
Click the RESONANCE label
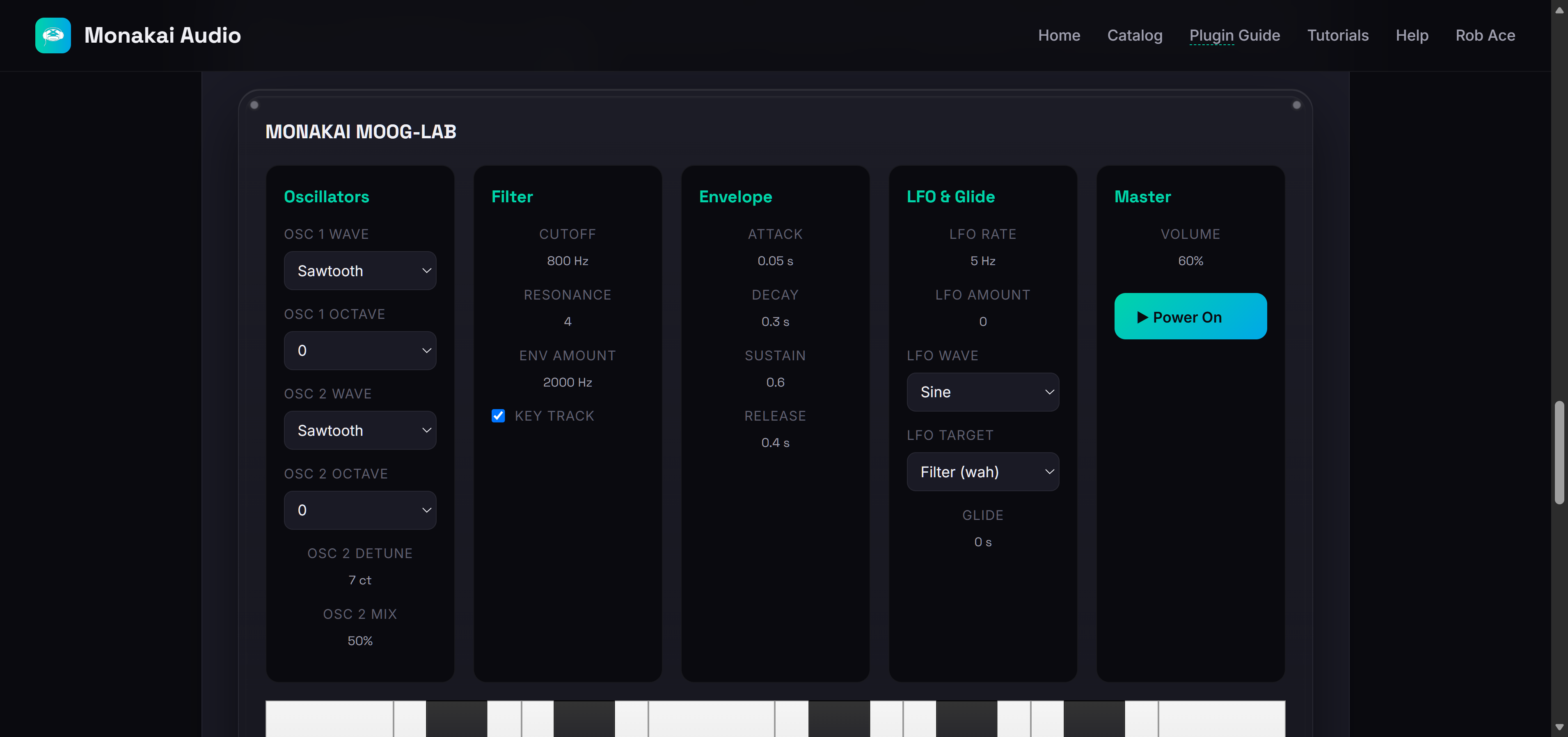click(567, 295)
